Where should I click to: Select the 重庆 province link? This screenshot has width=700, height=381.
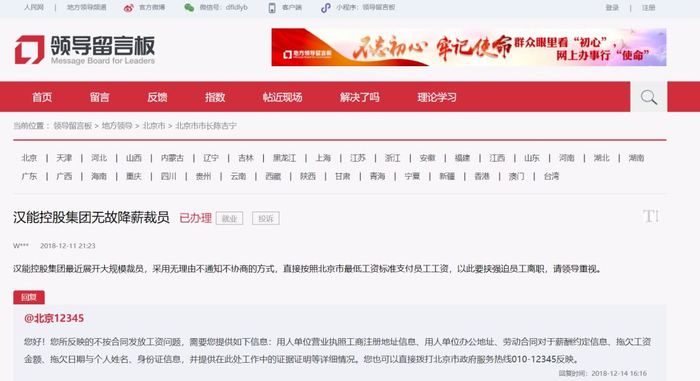[134, 176]
